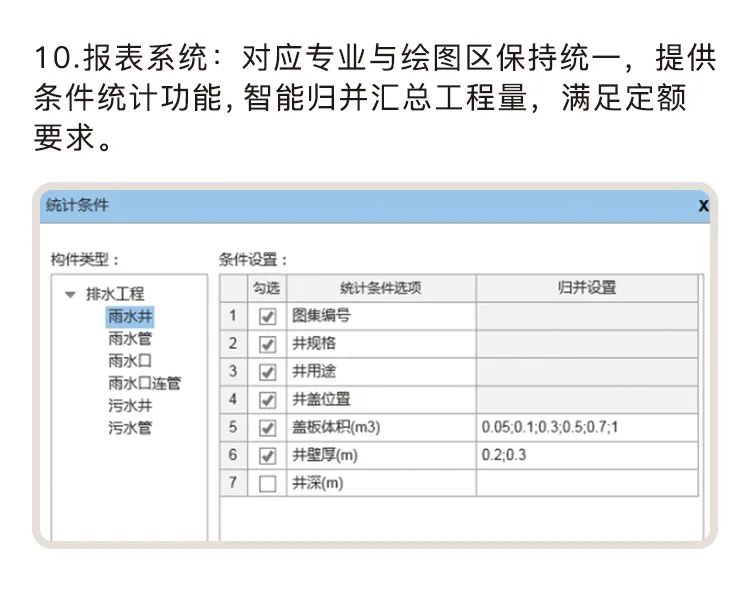Uncheck the 井规格 checkbox

click(x=267, y=344)
